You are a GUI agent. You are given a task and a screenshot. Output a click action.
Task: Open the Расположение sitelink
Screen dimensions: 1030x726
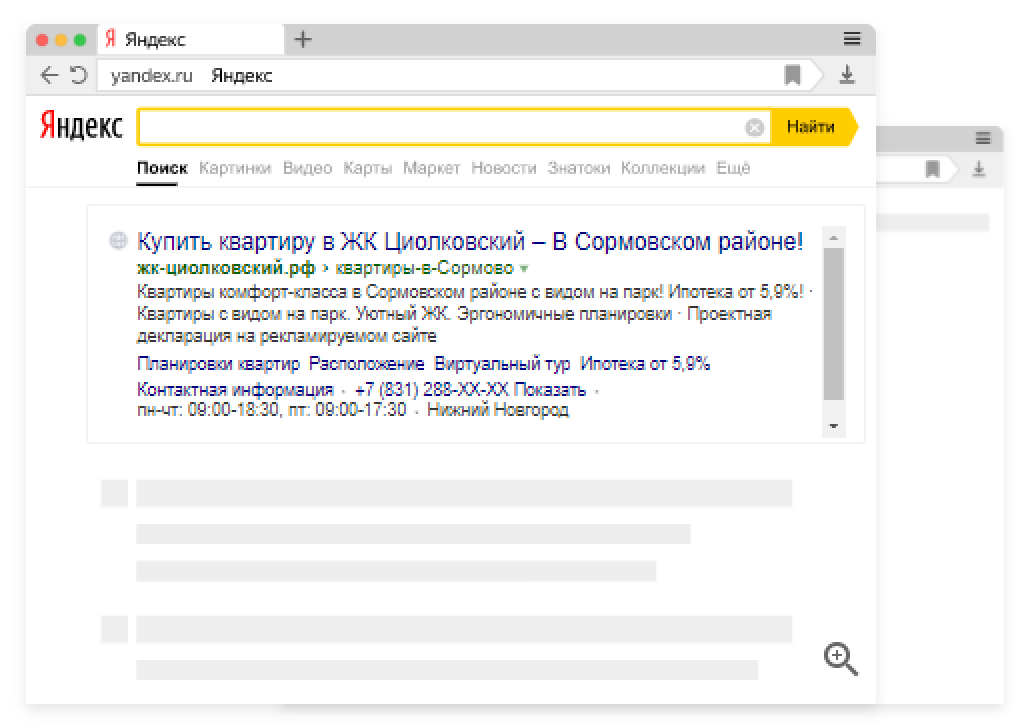click(367, 363)
